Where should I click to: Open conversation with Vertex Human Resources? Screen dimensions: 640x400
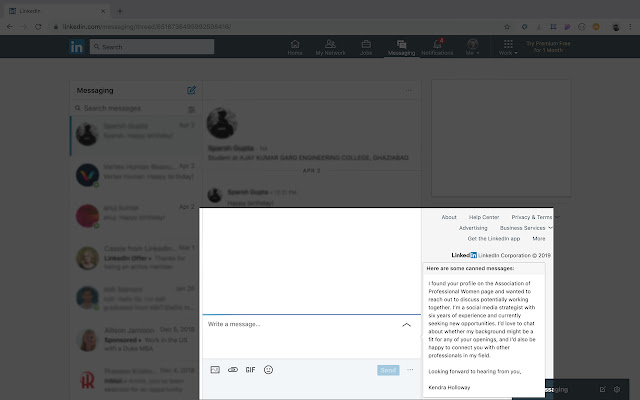(136, 176)
